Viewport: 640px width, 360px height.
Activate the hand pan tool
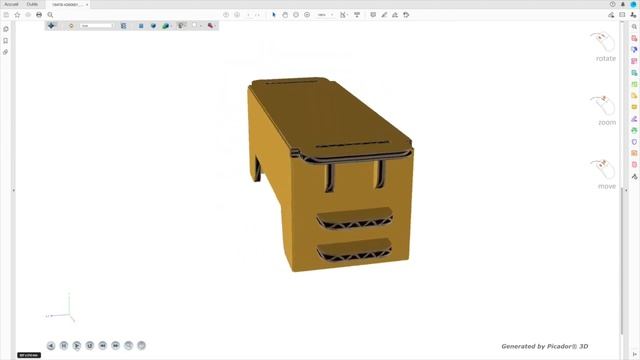[x=285, y=15]
